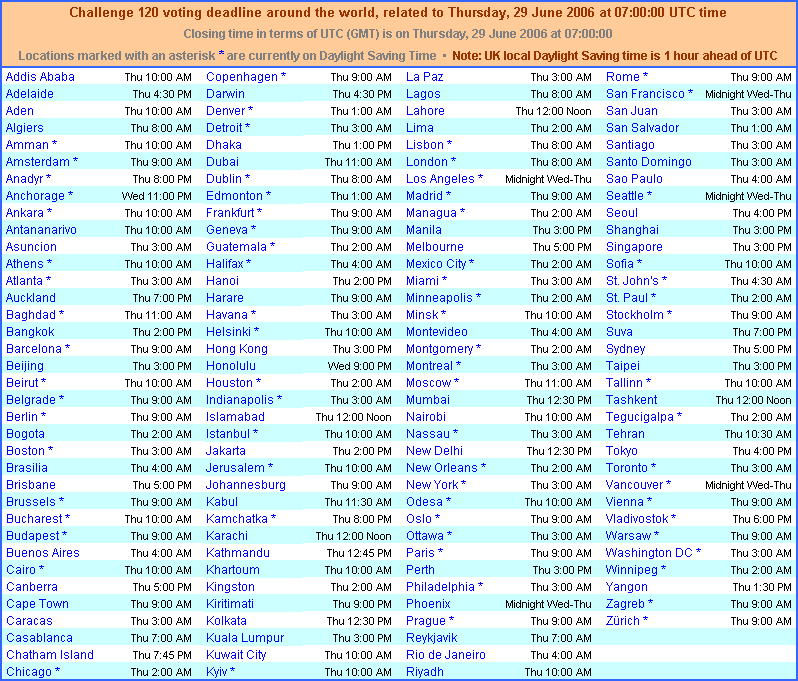This screenshot has height=681, width=798.
Task: Open the New York link
Action: (432, 485)
